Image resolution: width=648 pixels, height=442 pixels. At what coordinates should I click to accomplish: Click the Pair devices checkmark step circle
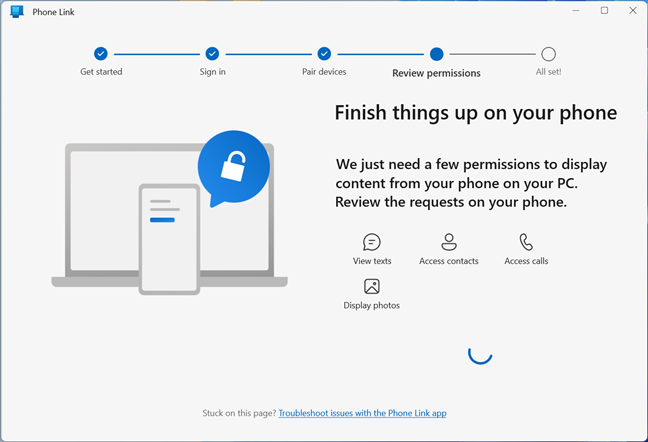(x=324, y=54)
